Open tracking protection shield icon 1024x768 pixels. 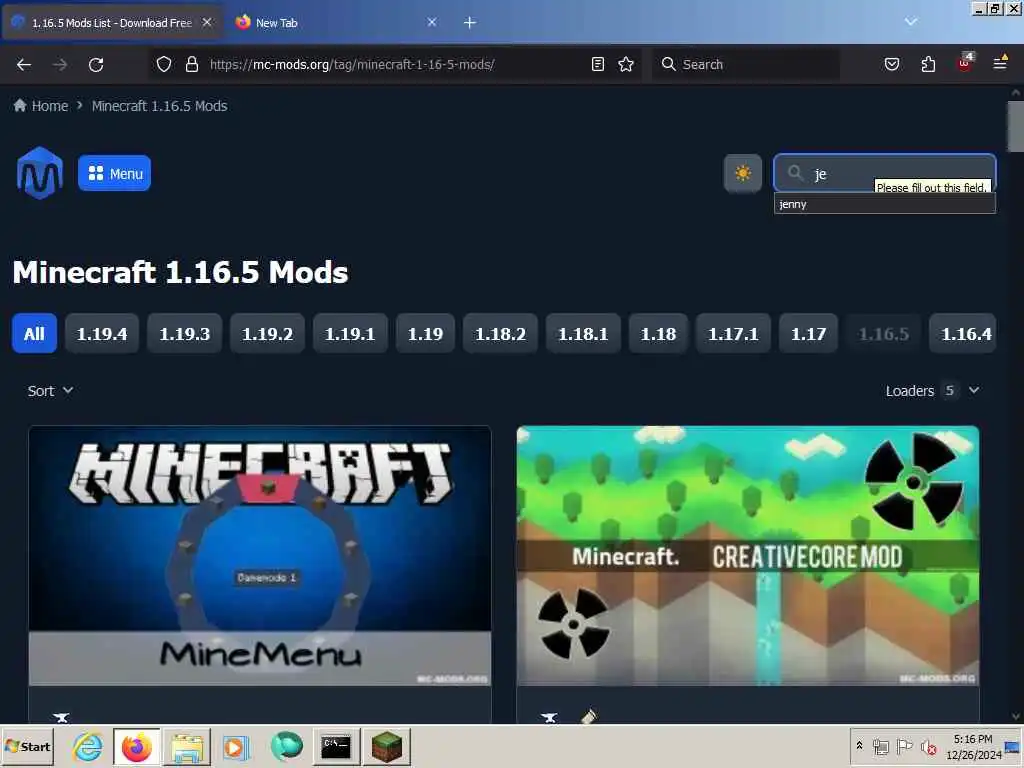164,64
